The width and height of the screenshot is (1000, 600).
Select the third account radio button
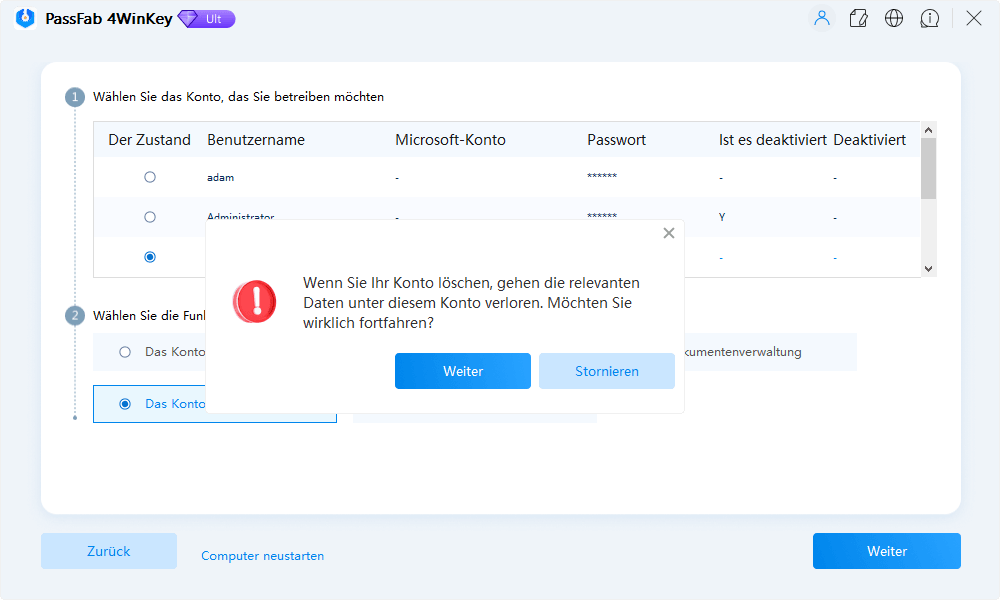150,256
